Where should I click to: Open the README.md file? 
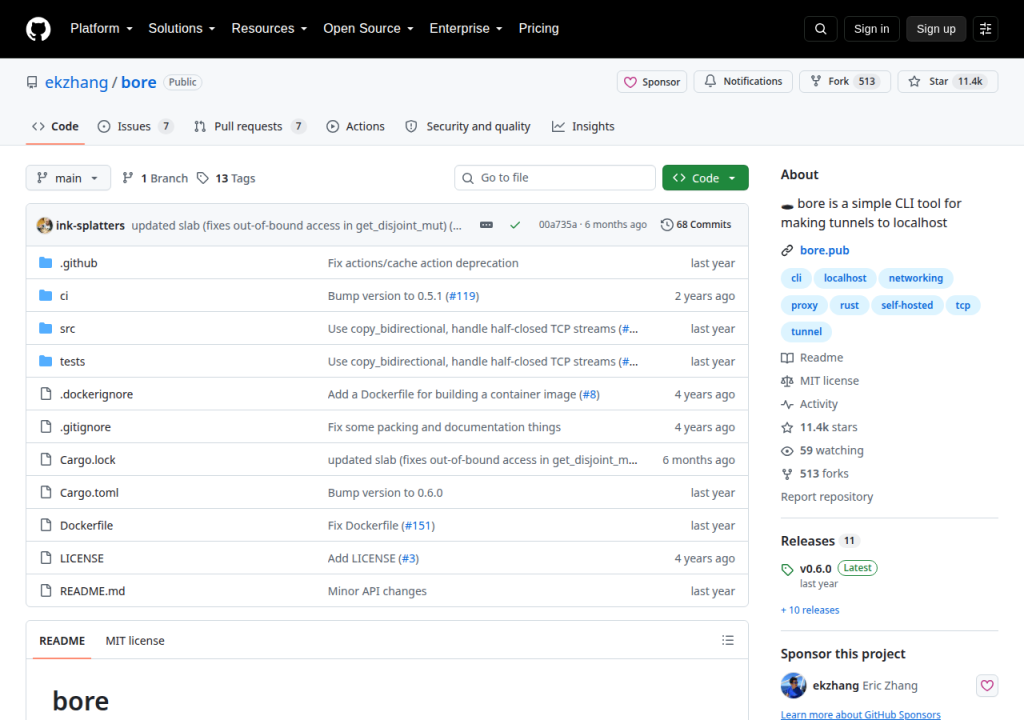tap(92, 591)
